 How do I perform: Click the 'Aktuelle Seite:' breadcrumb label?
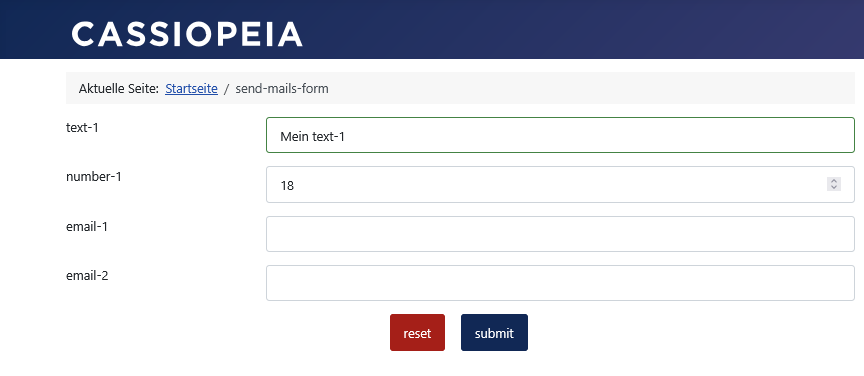118,88
